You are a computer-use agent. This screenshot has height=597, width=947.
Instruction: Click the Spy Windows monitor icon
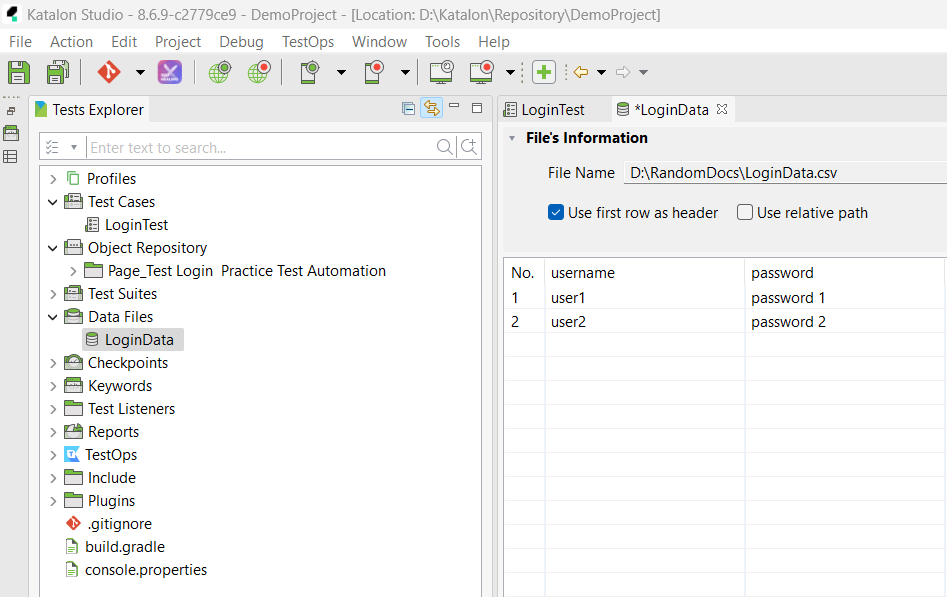click(441, 73)
